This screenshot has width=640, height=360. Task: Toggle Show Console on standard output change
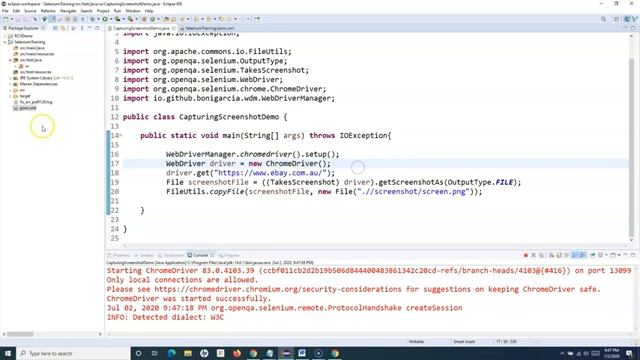point(575,255)
